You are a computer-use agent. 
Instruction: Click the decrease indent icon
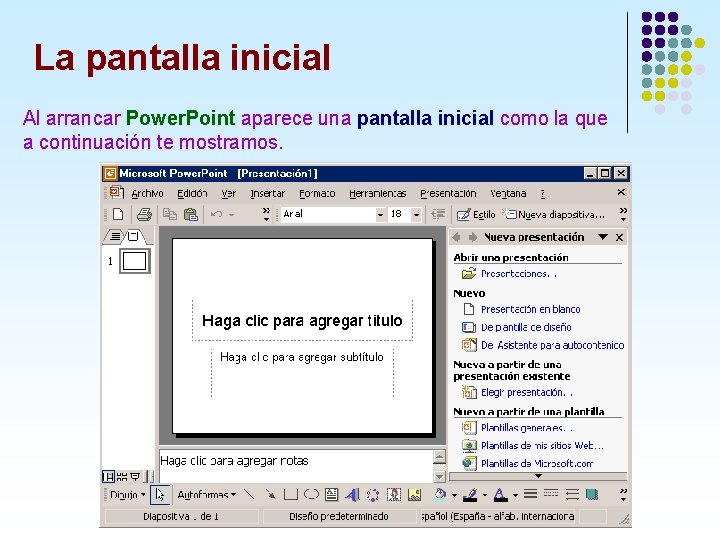(x=438, y=214)
